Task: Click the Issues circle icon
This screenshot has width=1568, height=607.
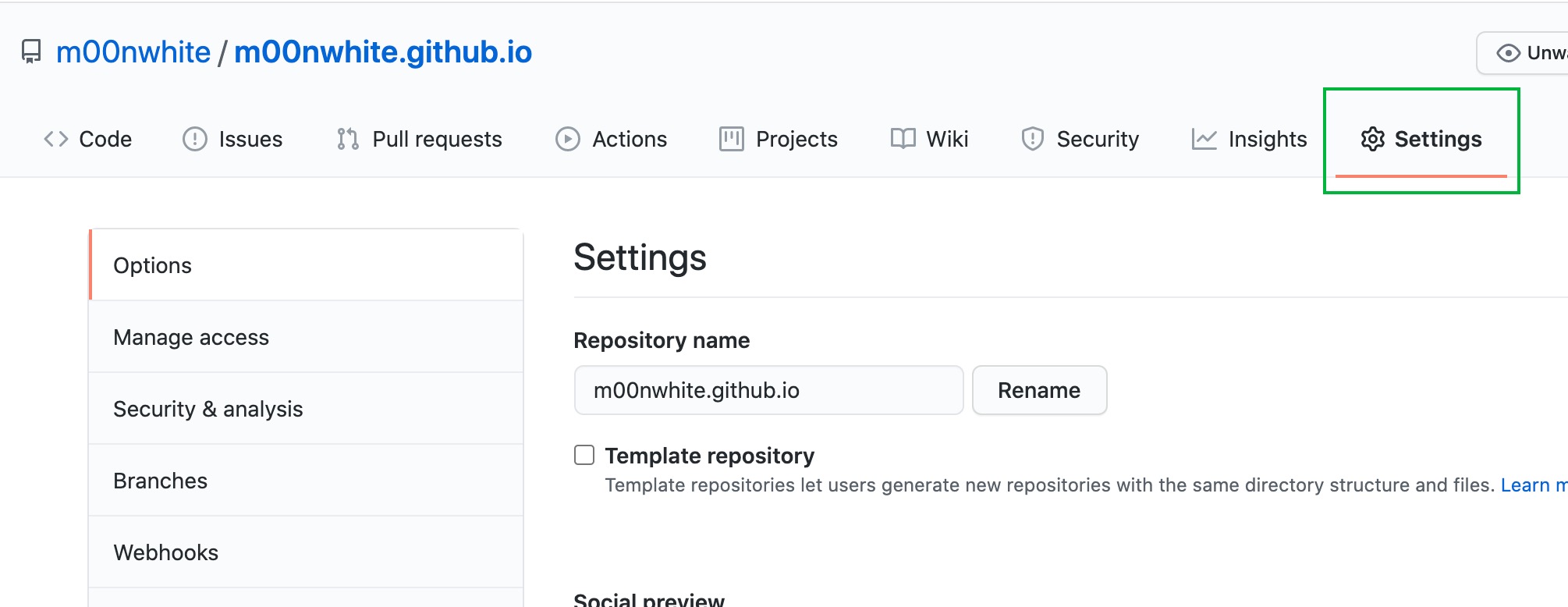Action: pyautogui.click(x=194, y=139)
